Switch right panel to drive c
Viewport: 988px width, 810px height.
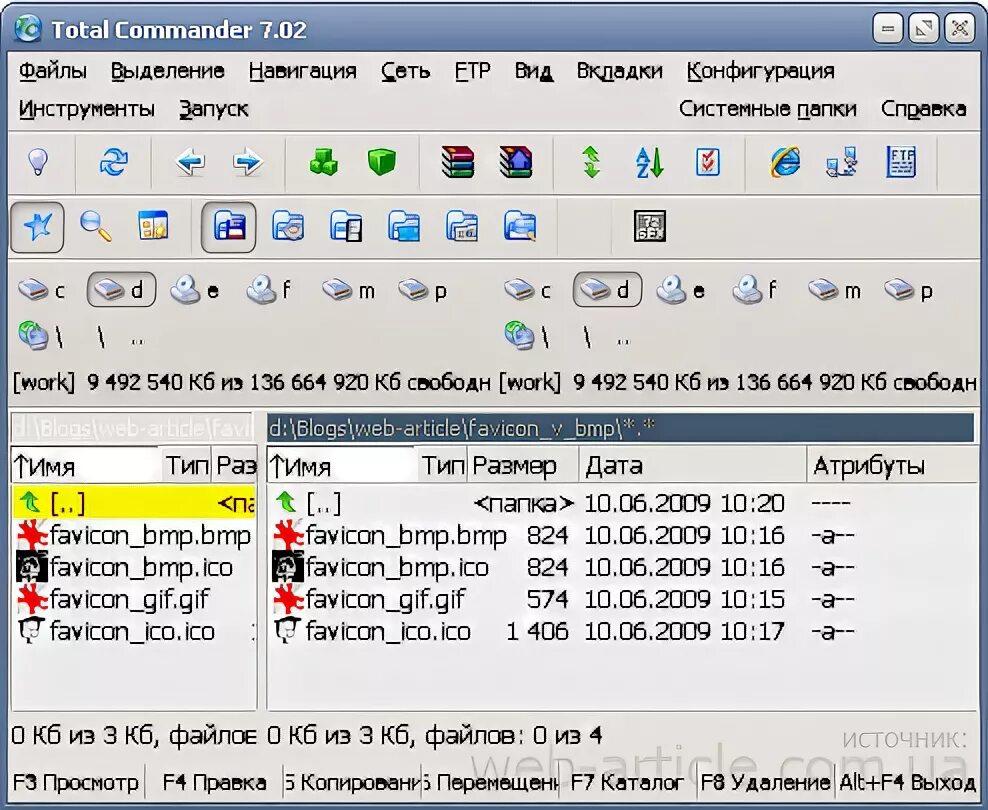click(527, 290)
